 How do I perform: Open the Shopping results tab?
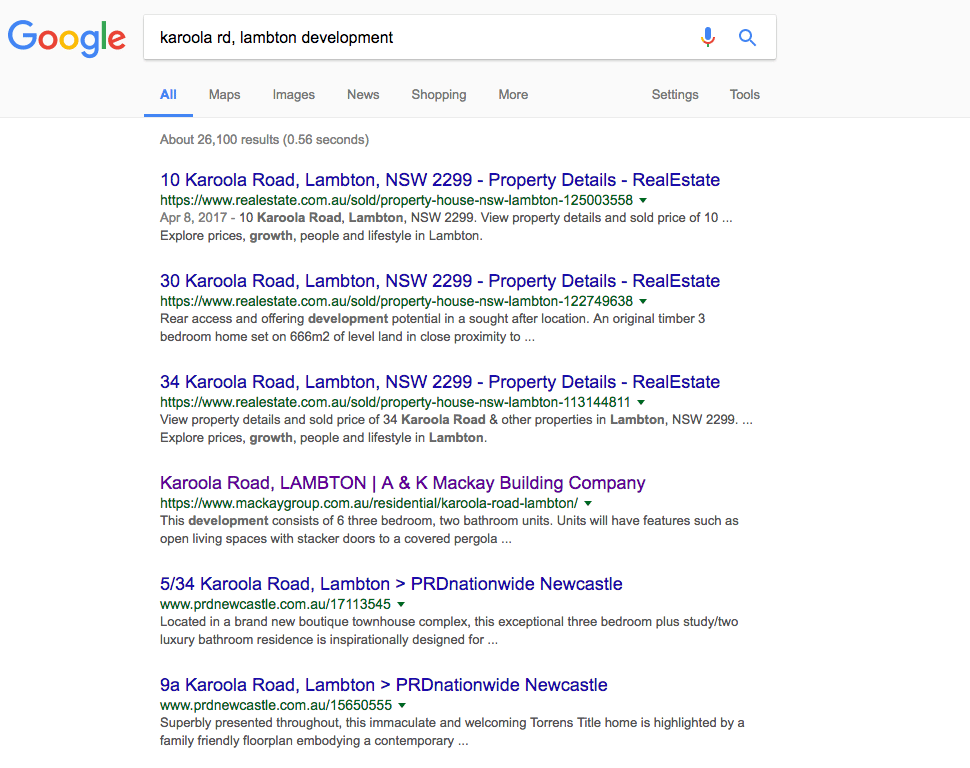pyautogui.click(x=438, y=95)
